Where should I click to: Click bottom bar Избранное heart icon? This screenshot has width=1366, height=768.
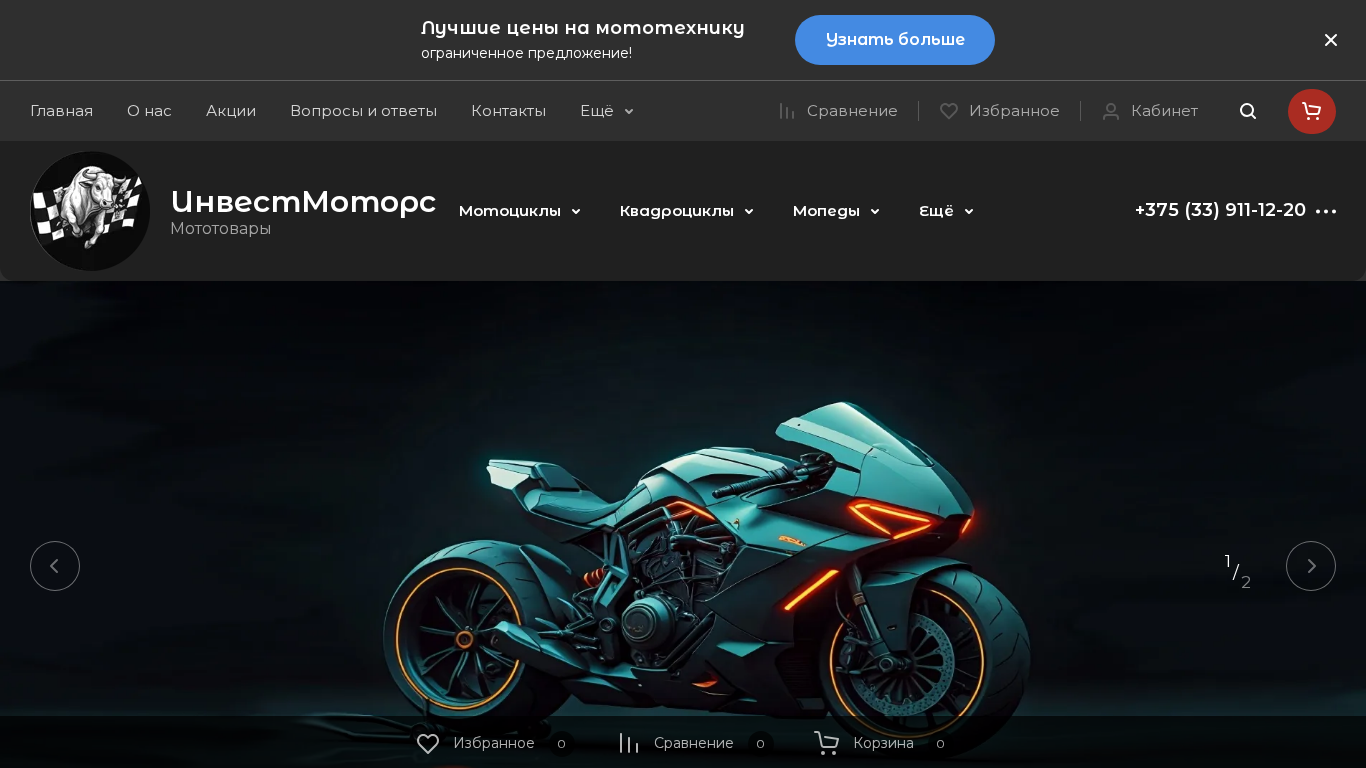click(x=428, y=743)
